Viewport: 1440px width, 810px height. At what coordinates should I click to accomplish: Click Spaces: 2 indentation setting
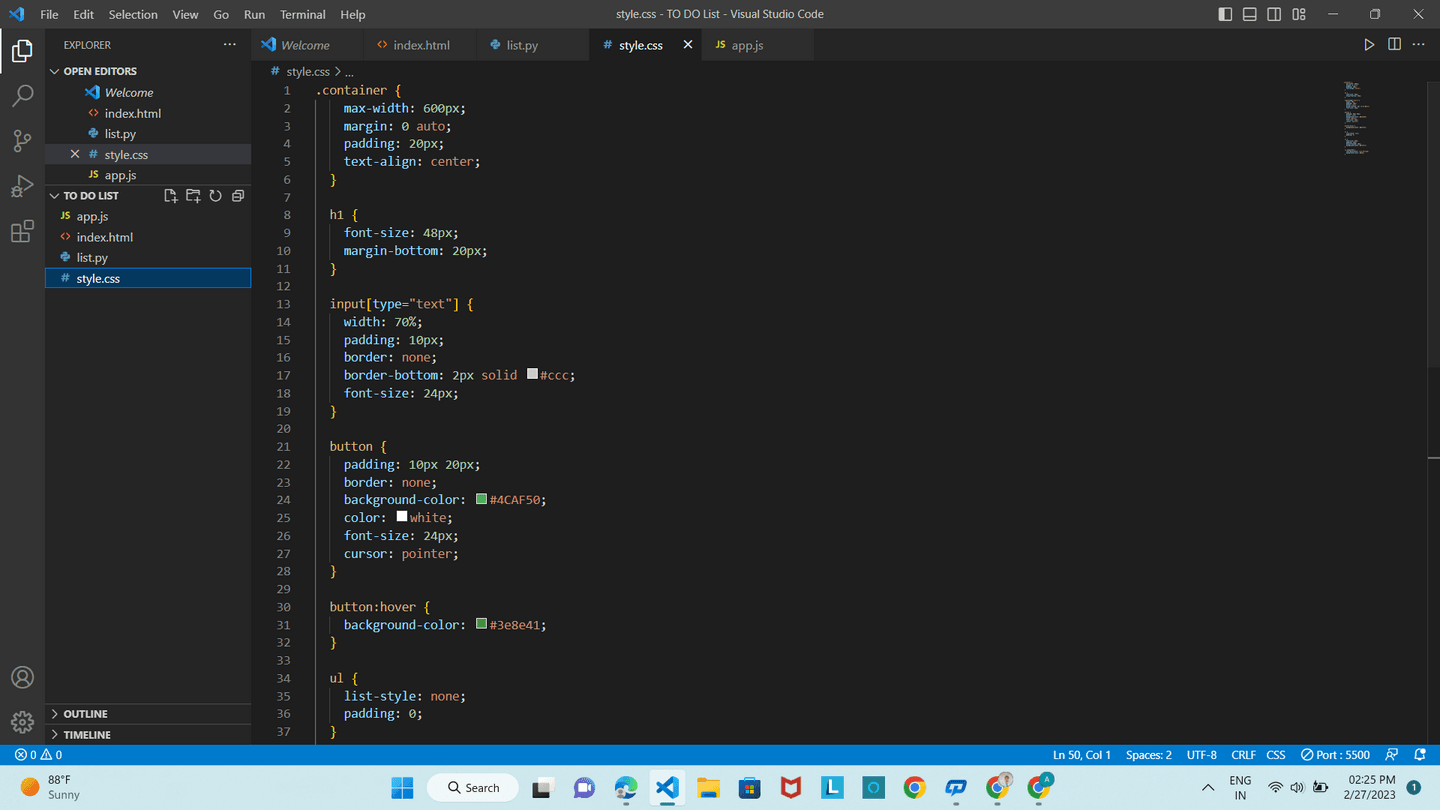coord(1149,755)
